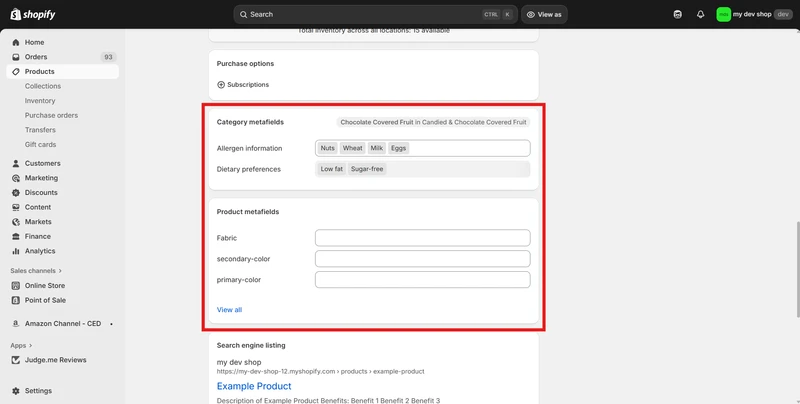Click the Dietary preferences label
800x404 pixels.
tap(248, 169)
